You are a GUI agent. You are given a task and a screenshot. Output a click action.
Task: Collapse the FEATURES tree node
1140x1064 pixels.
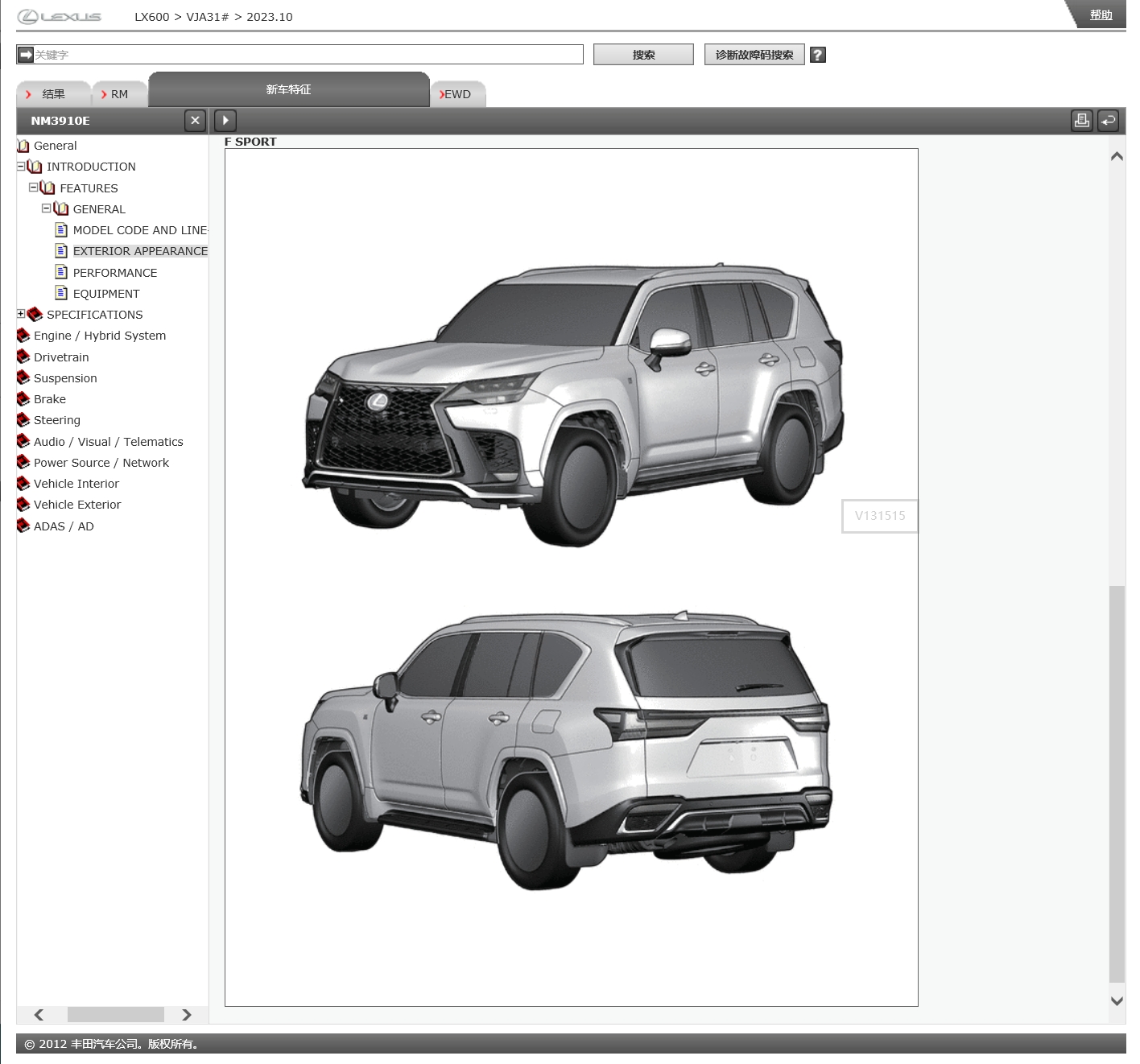(x=34, y=188)
